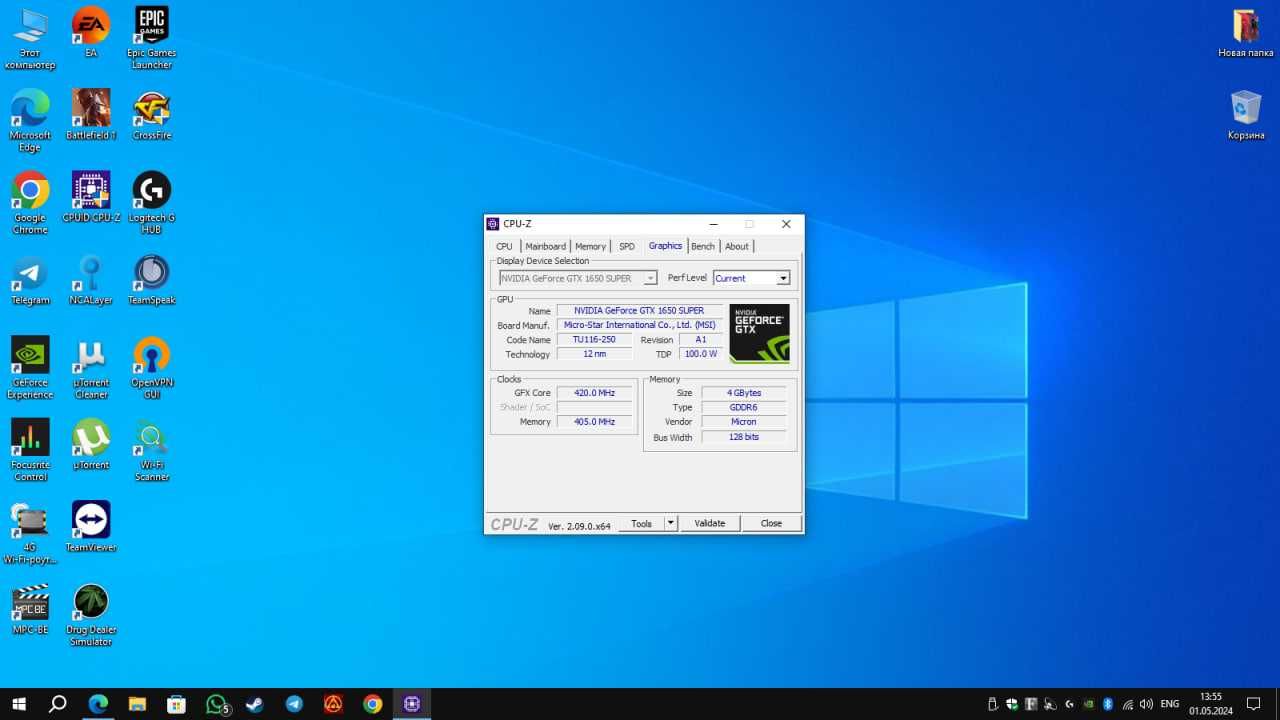Select Drug Dealer Simulator desktop icon

coord(91,615)
